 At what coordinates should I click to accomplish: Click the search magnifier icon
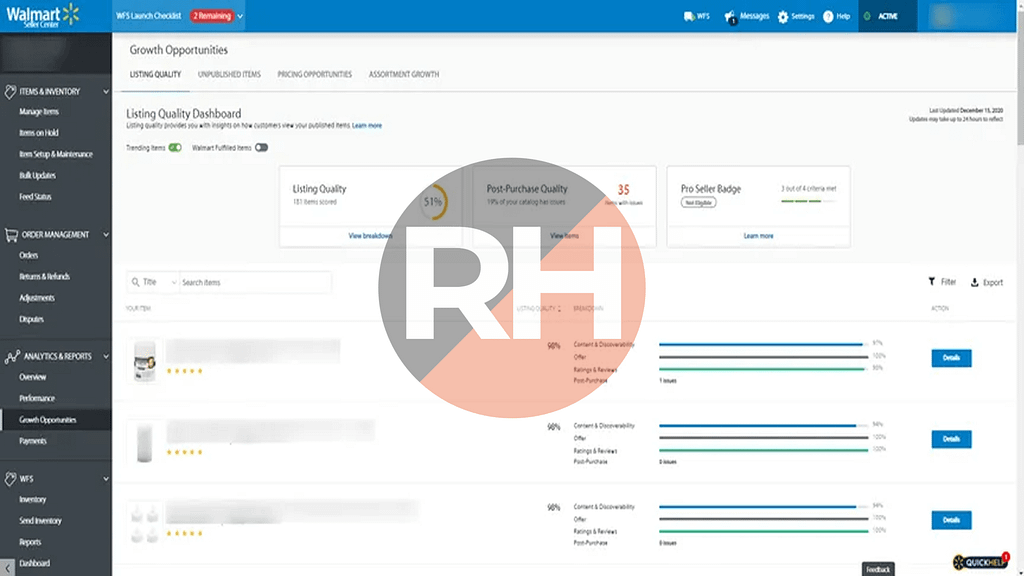(x=135, y=282)
